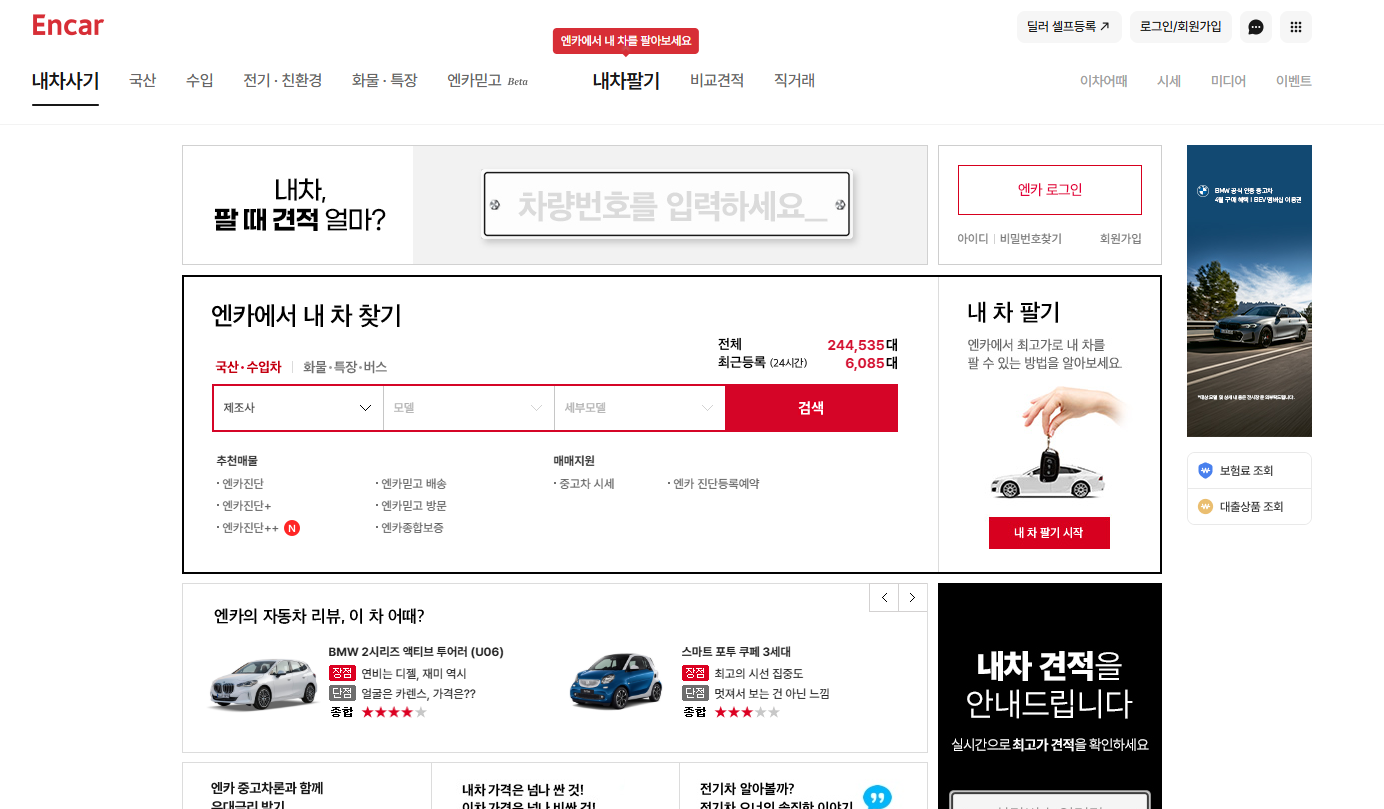
Task: Open 엔카진단 recommended listing link
Action: point(243,484)
